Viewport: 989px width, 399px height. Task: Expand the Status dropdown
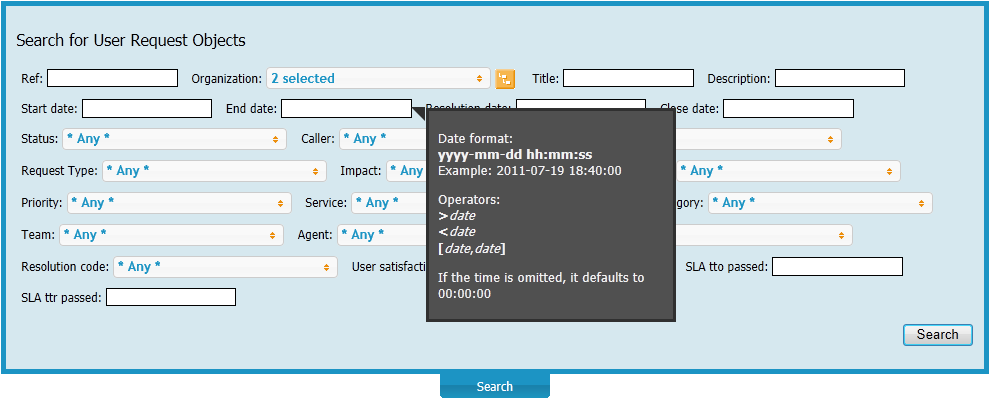pyautogui.click(x=174, y=139)
